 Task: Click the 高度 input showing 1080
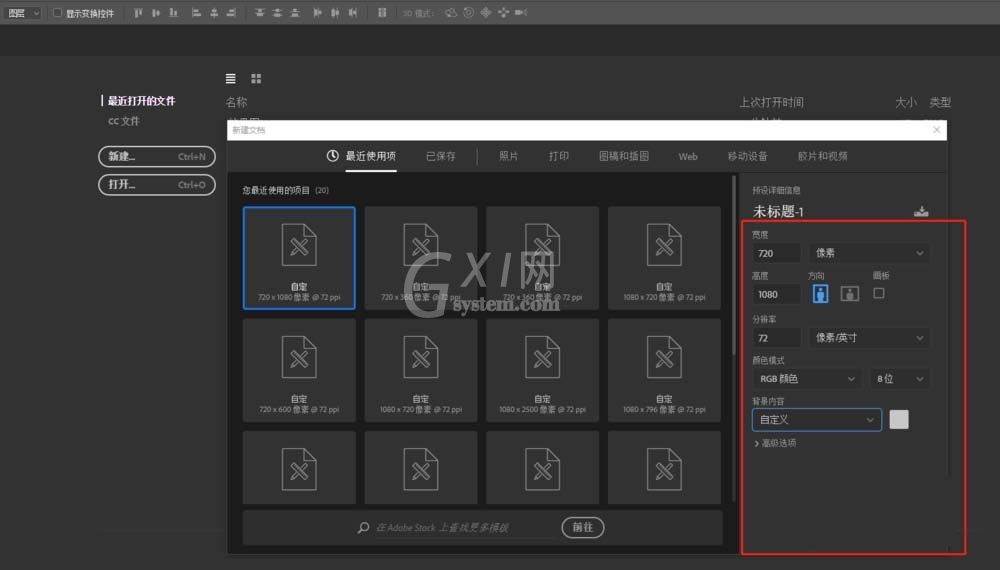pyautogui.click(x=776, y=294)
